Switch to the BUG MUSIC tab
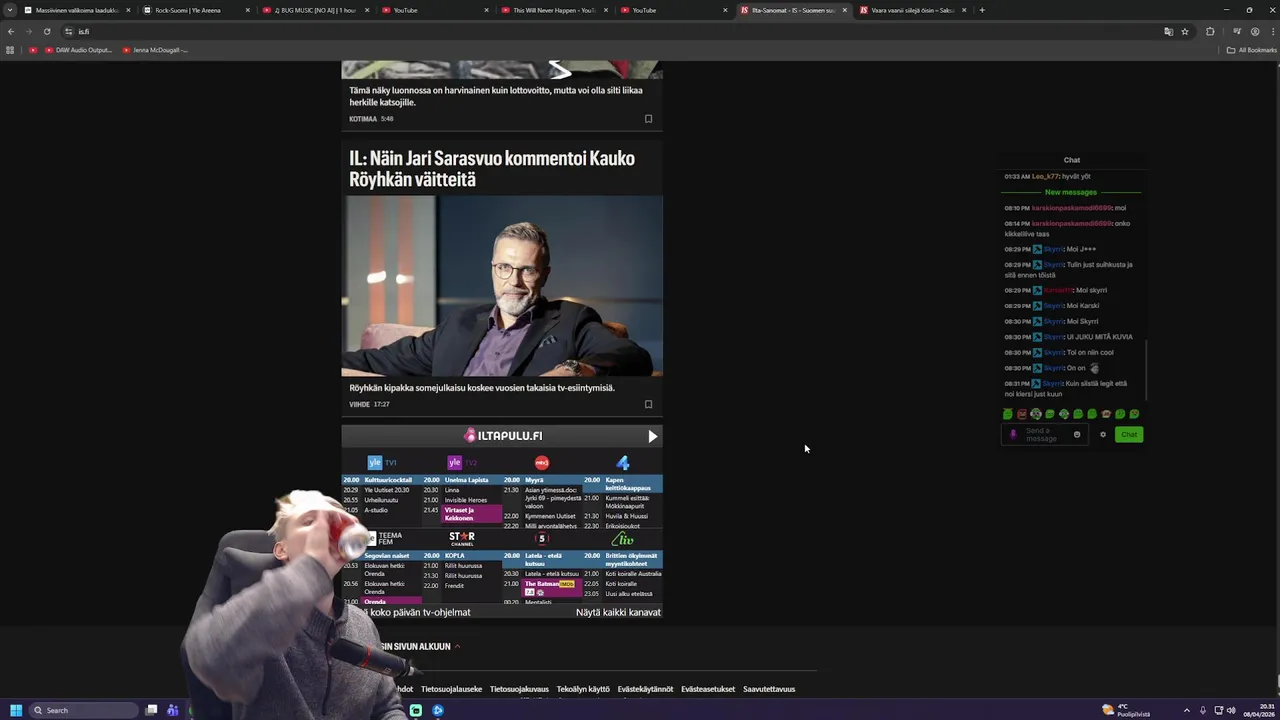The image size is (1280, 720). [x=315, y=10]
